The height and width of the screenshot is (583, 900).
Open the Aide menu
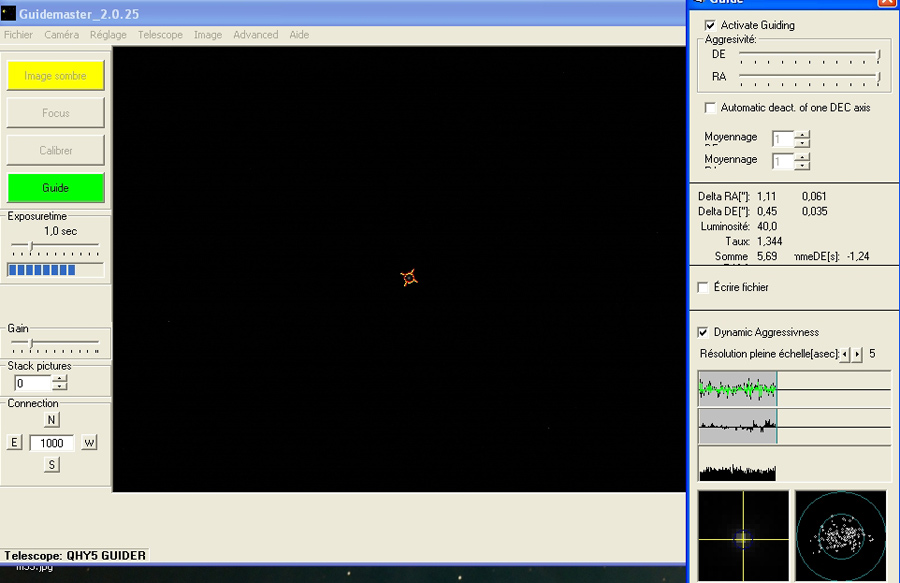[299, 34]
